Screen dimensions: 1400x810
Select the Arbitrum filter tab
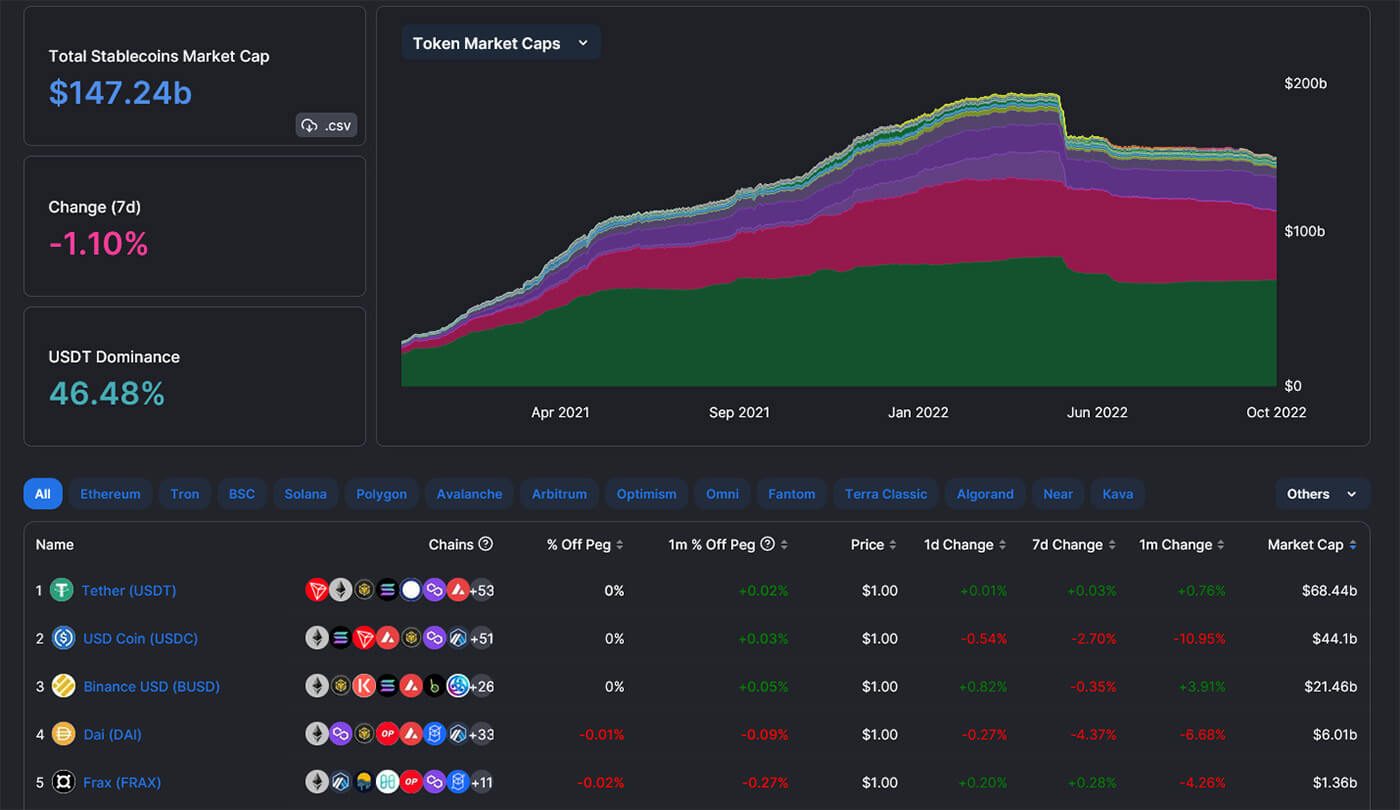pyautogui.click(x=559, y=494)
